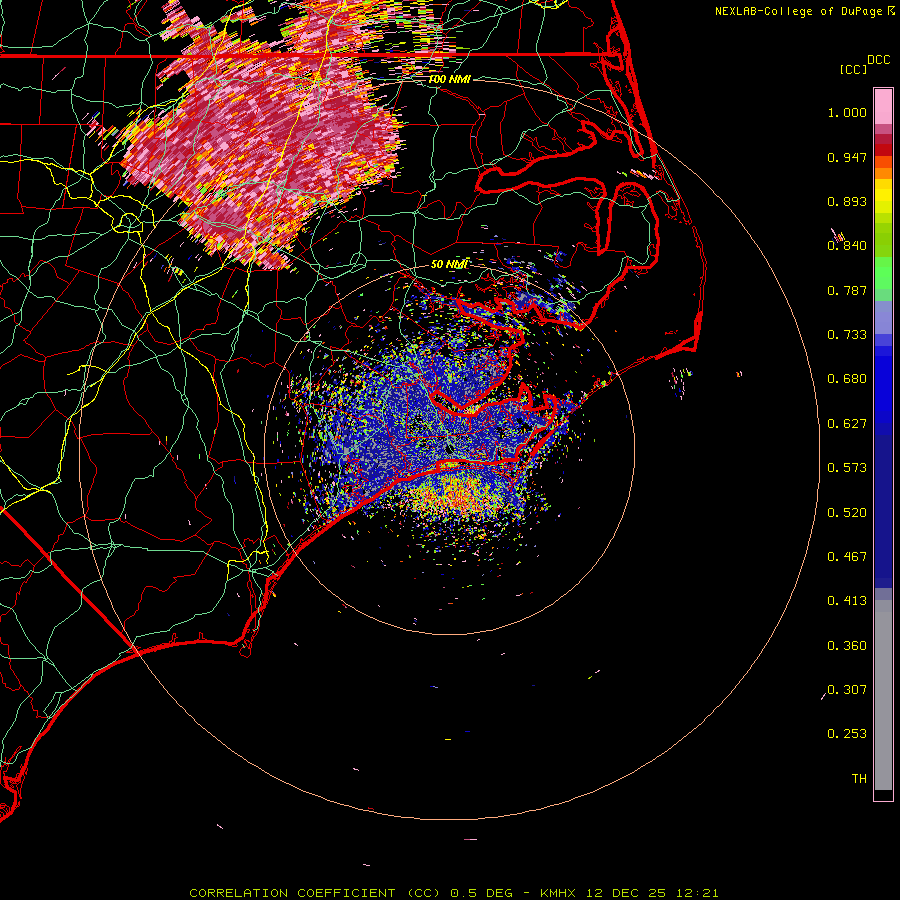Select the 0.627 scale value
The image size is (900, 900).
[847, 424]
